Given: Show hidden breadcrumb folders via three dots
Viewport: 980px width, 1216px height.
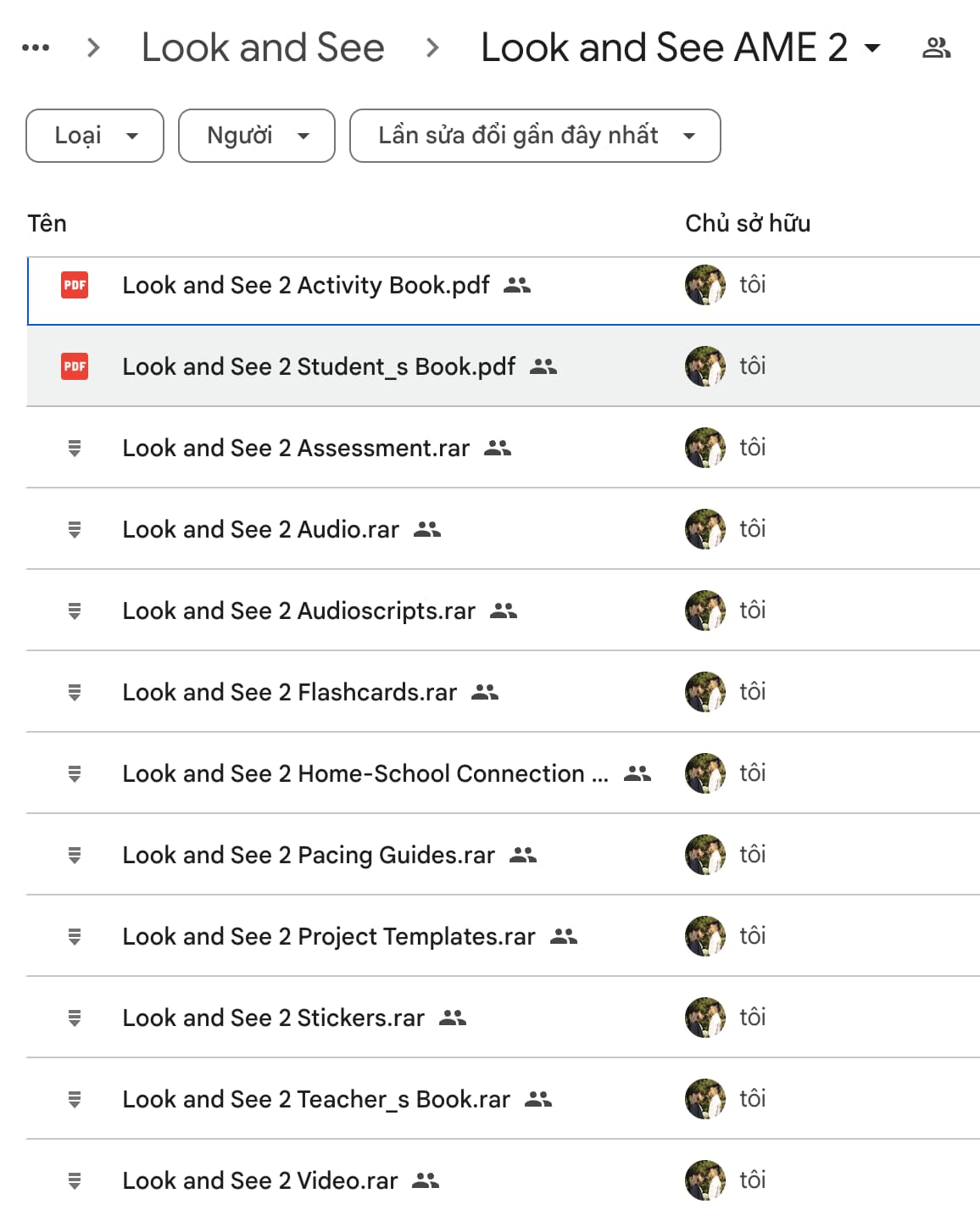Looking at the screenshot, I should (36, 47).
